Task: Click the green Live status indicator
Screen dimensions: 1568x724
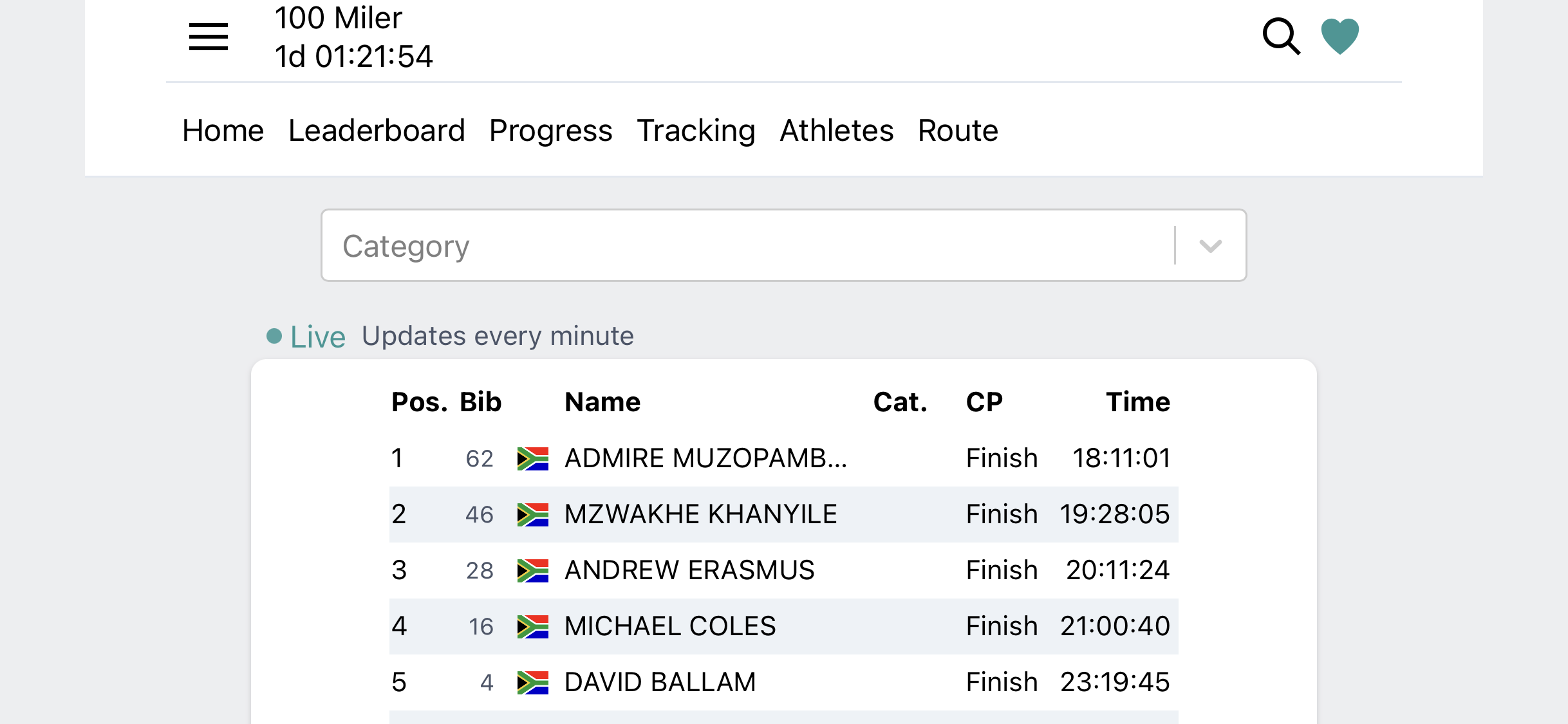Action: pos(306,337)
